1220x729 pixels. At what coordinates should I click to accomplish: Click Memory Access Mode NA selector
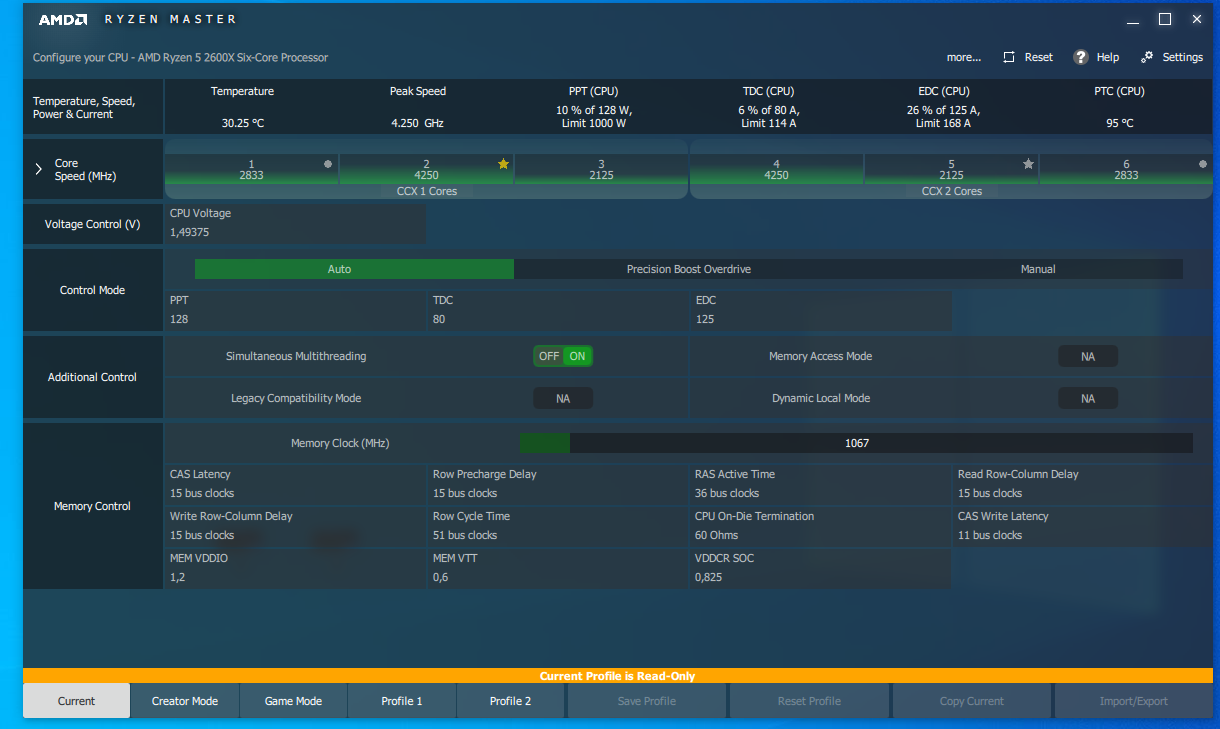(1088, 356)
